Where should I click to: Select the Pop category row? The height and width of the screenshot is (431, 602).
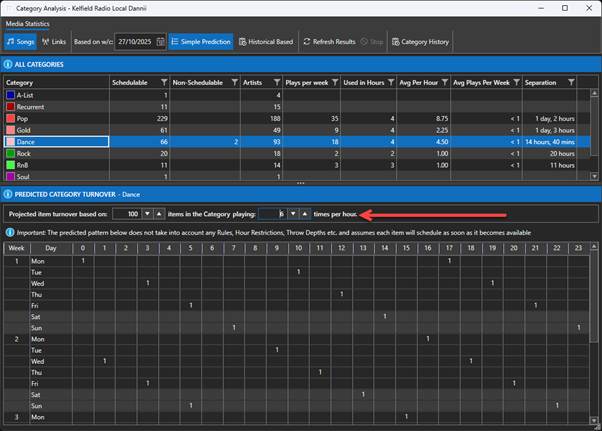pyautogui.click(x=297, y=119)
